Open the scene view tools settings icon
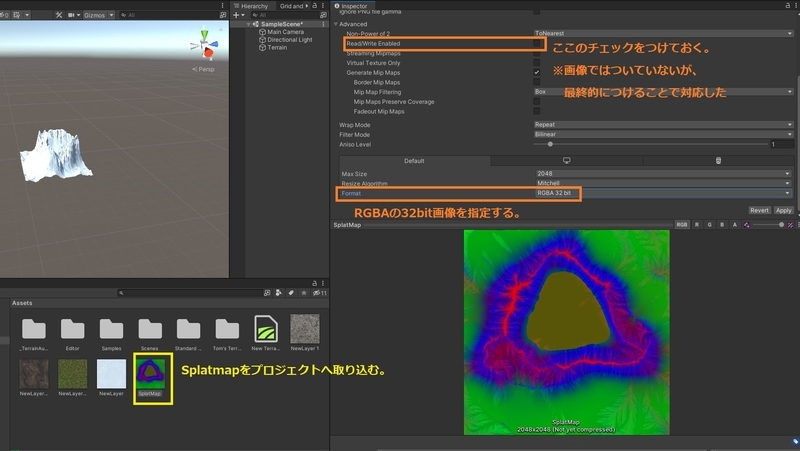The width and height of the screenshot is (800, 451). click(x=59, y=15)
